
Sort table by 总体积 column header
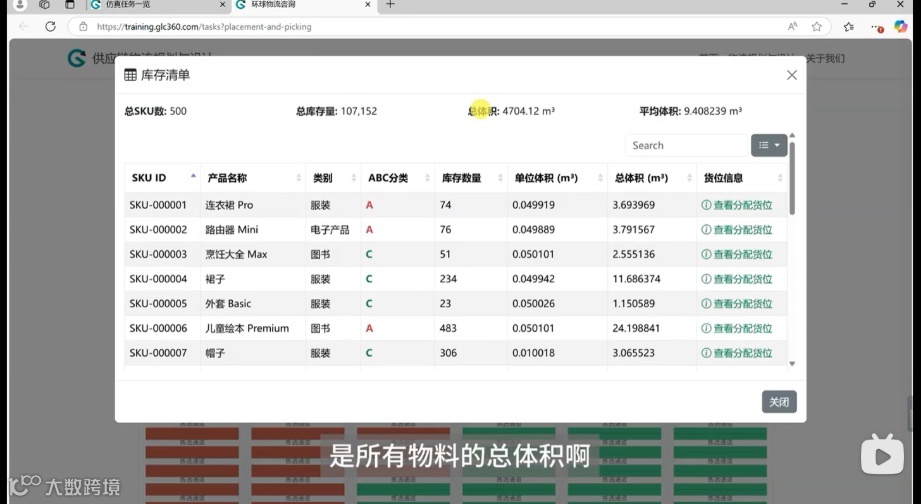[651, 177]
